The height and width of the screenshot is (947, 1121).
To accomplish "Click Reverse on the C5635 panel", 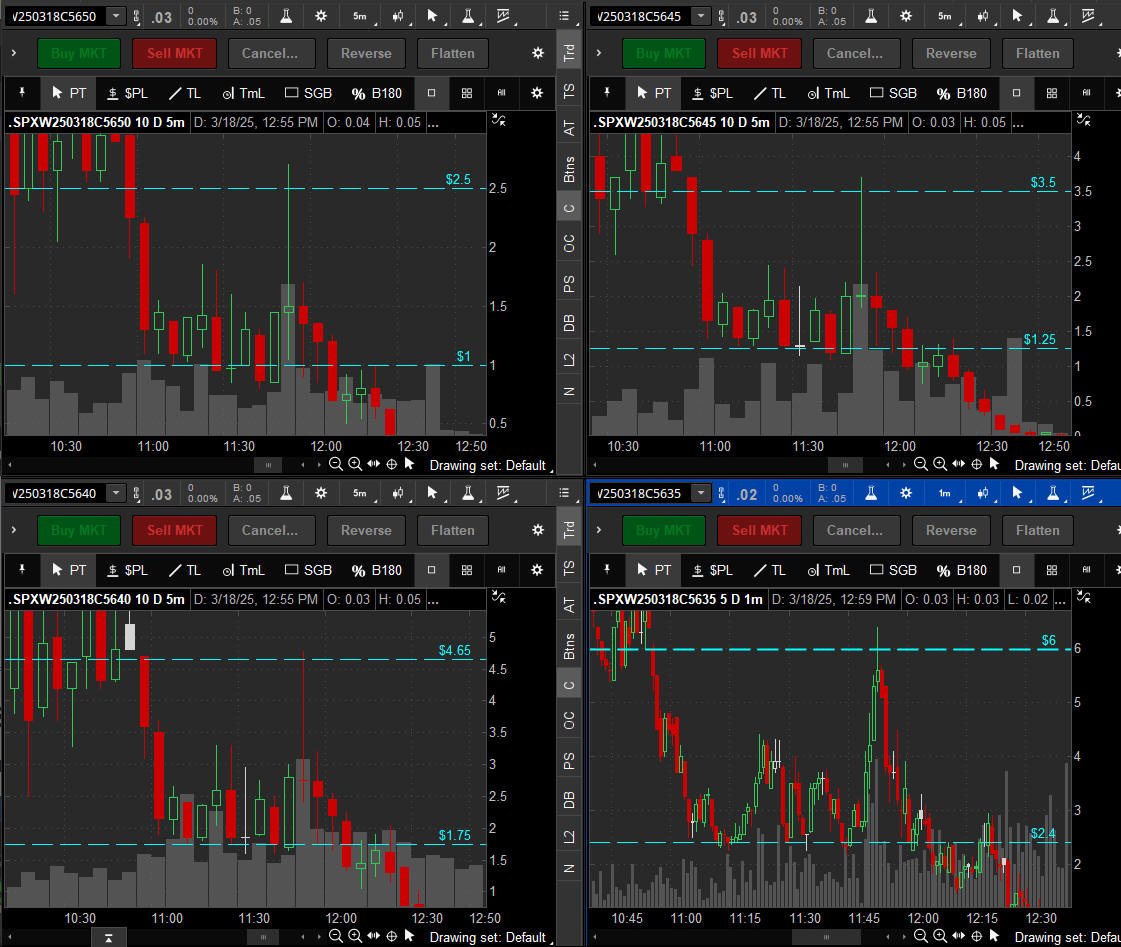I will 951,530.
